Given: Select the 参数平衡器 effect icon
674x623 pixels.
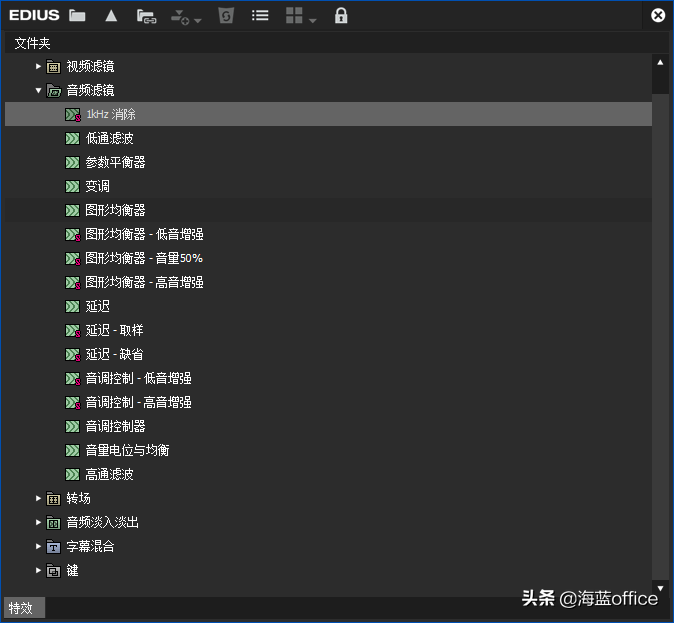Looking at the screenshot, I should [72, 162].
